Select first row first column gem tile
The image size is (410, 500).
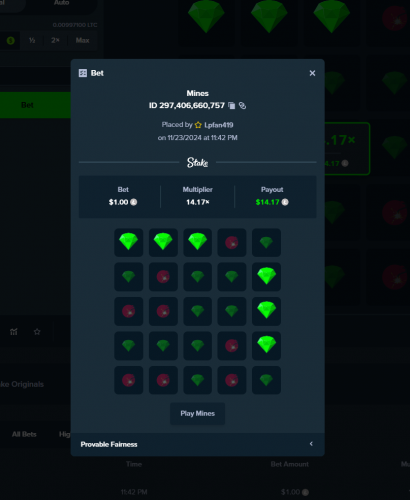tap(129, 242)
